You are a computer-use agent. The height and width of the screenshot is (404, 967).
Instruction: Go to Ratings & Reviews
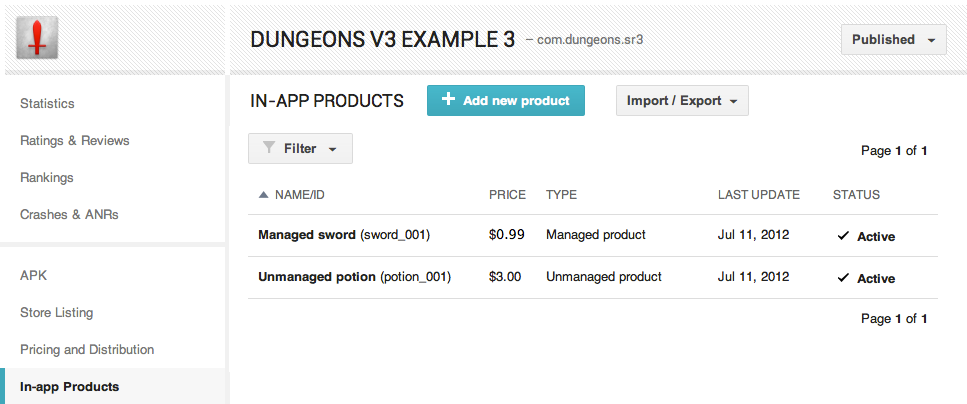(75, 141)
